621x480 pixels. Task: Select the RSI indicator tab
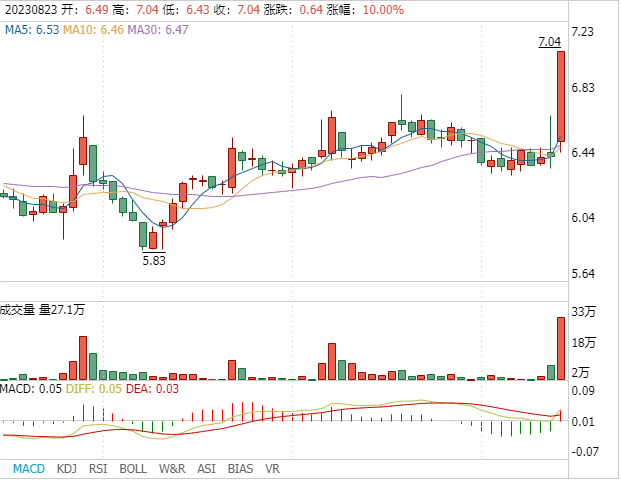point(98,469)
